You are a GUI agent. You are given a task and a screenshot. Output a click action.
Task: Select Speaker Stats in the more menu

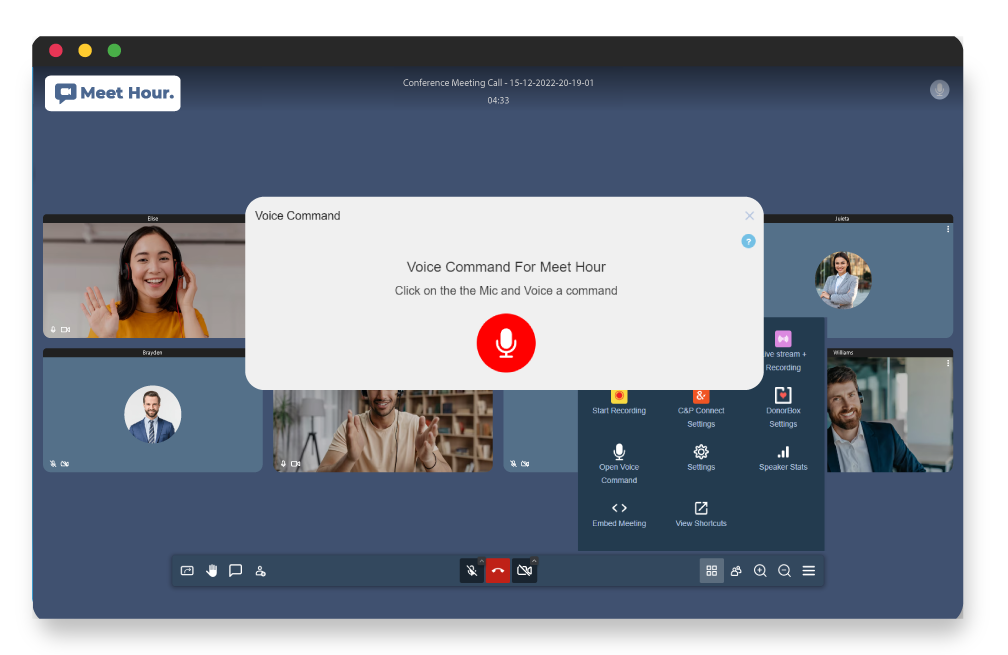[x=783, y=458]
